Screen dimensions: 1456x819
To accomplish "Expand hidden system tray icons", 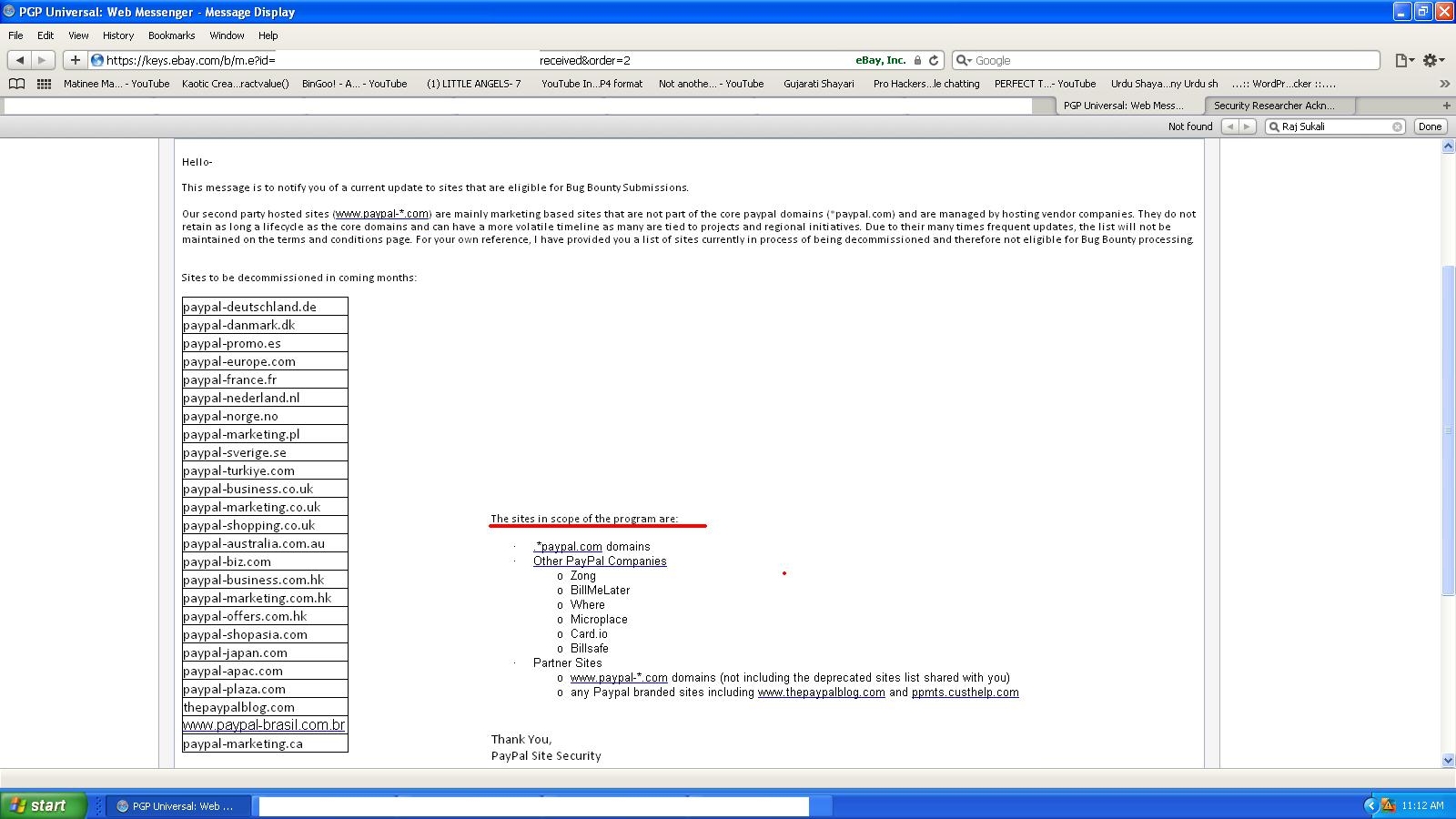I will (x=1370, y=805).
